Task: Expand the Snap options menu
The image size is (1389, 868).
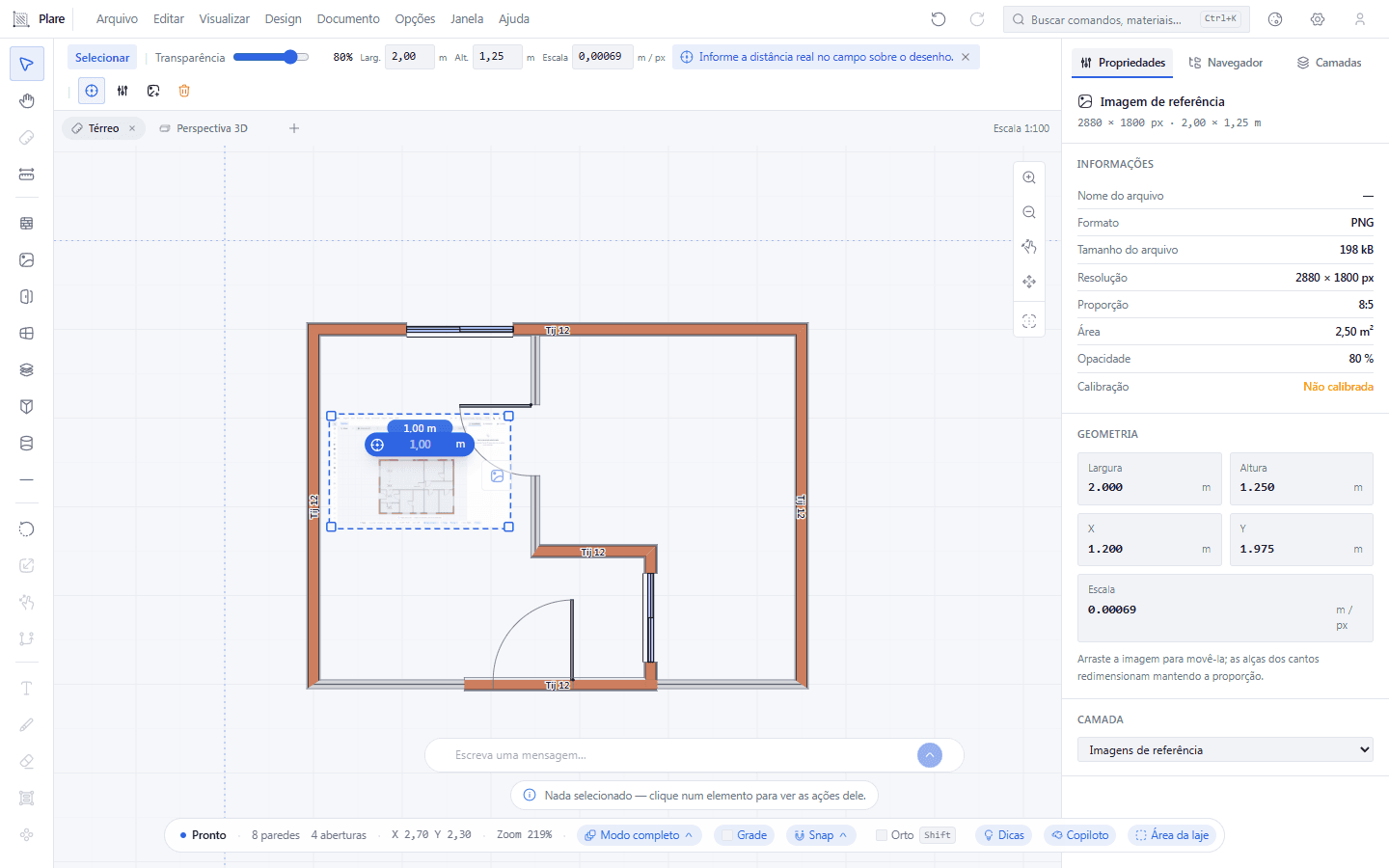Action: pos(821,835)
